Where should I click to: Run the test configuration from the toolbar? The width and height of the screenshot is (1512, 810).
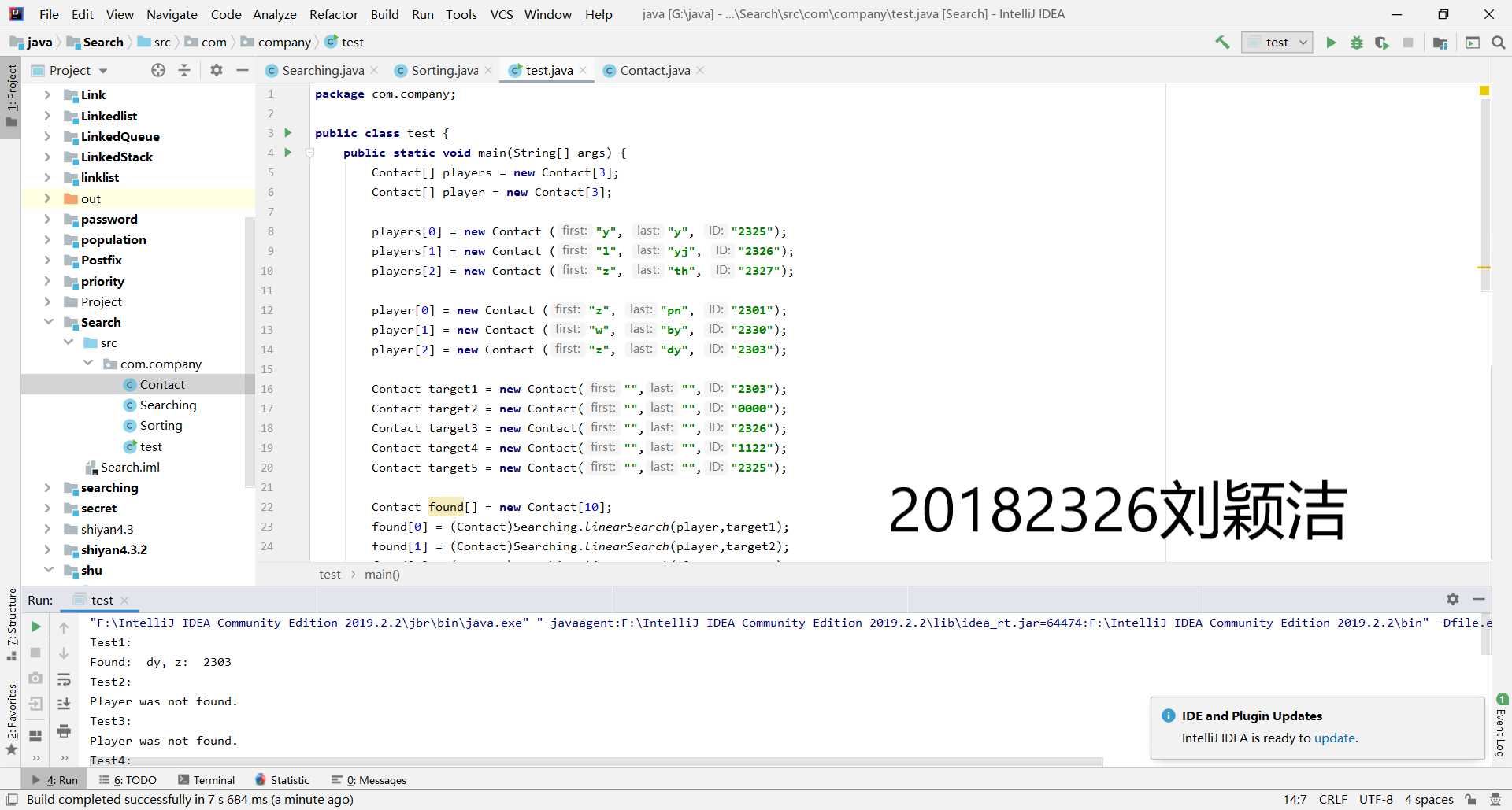click(1331, 43)
